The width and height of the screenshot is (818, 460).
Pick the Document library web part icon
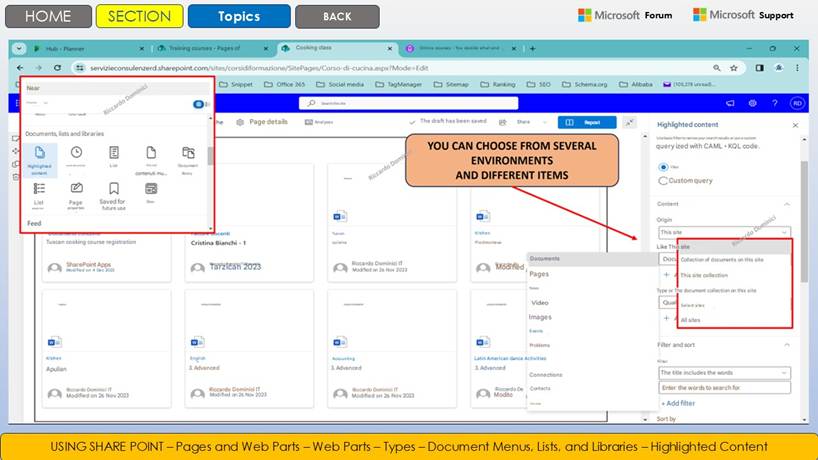pos(188,153)
